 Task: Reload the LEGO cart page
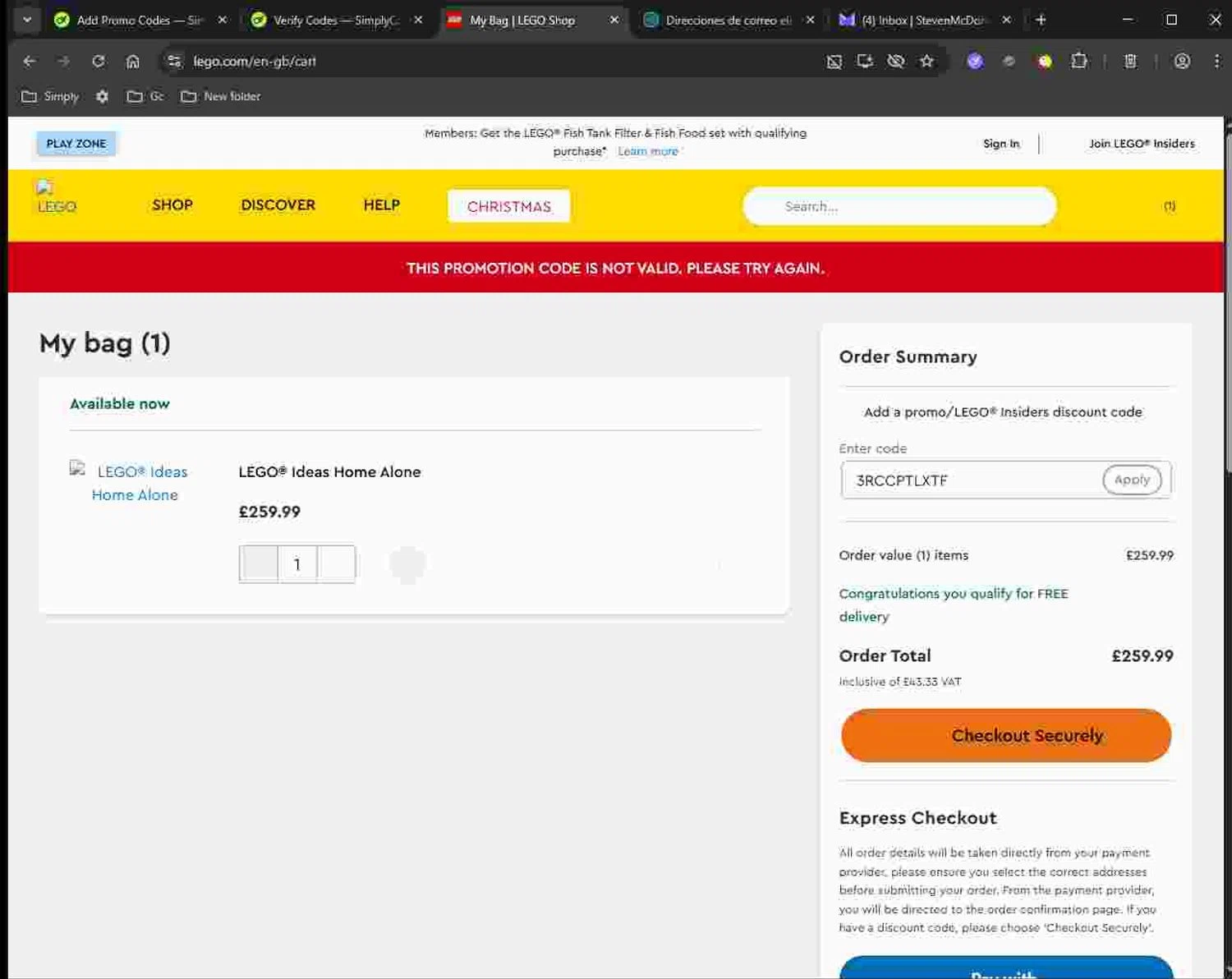[x=99, y=61]
